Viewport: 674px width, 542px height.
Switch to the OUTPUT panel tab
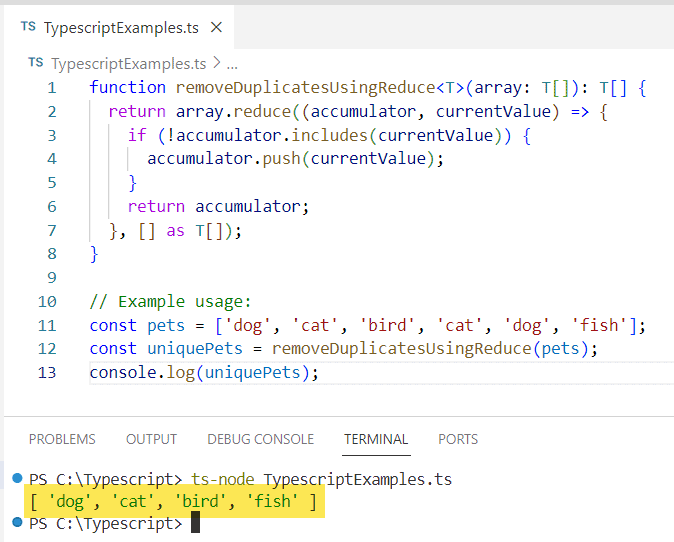coord(151,439)
